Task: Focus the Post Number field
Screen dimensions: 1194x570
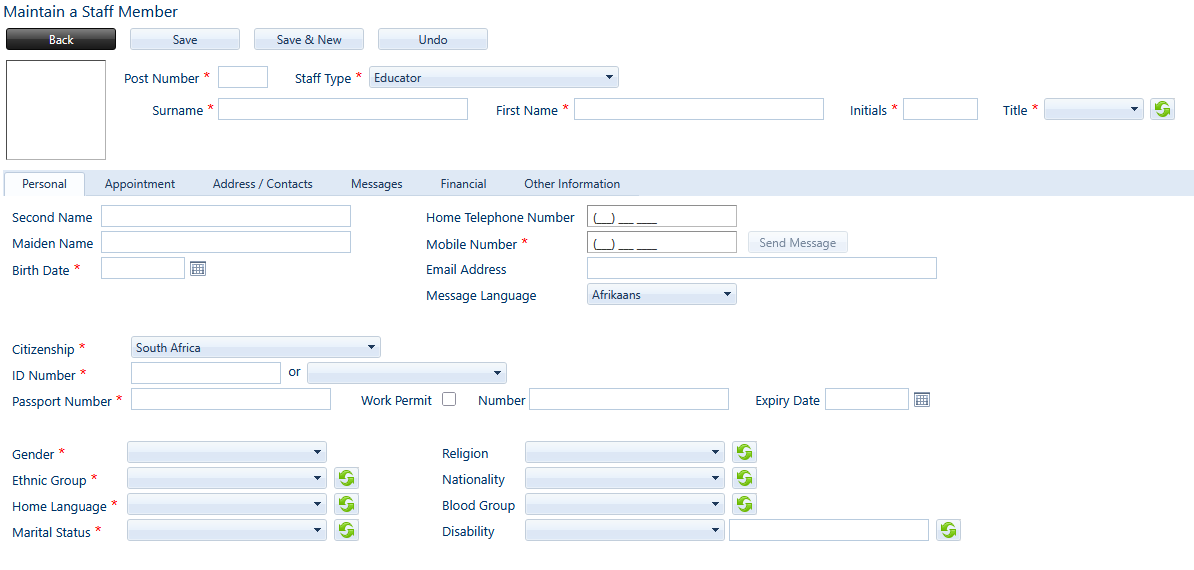Action: point(243,78)
